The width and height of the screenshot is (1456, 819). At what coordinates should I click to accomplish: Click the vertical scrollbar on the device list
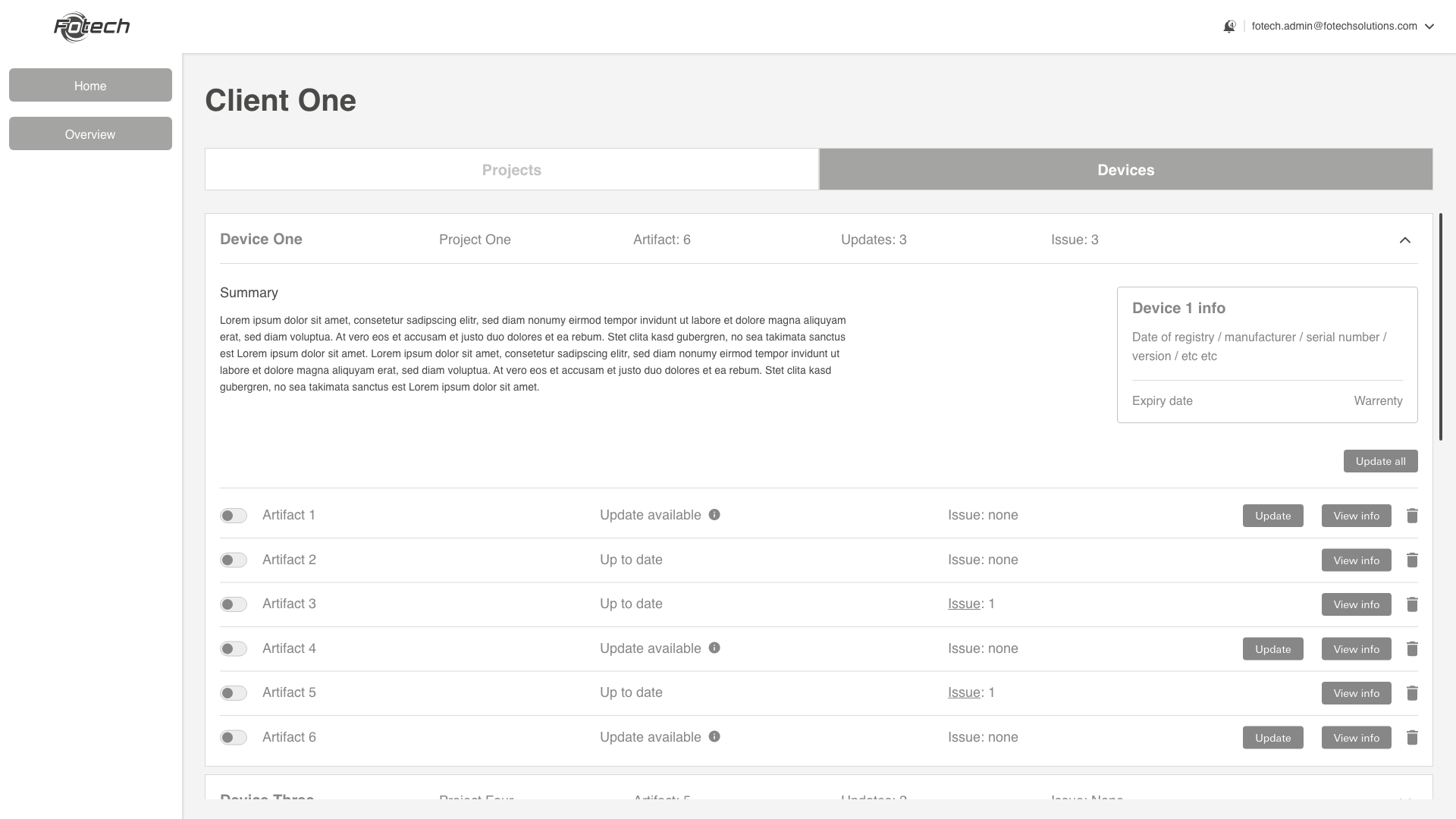1441,326
